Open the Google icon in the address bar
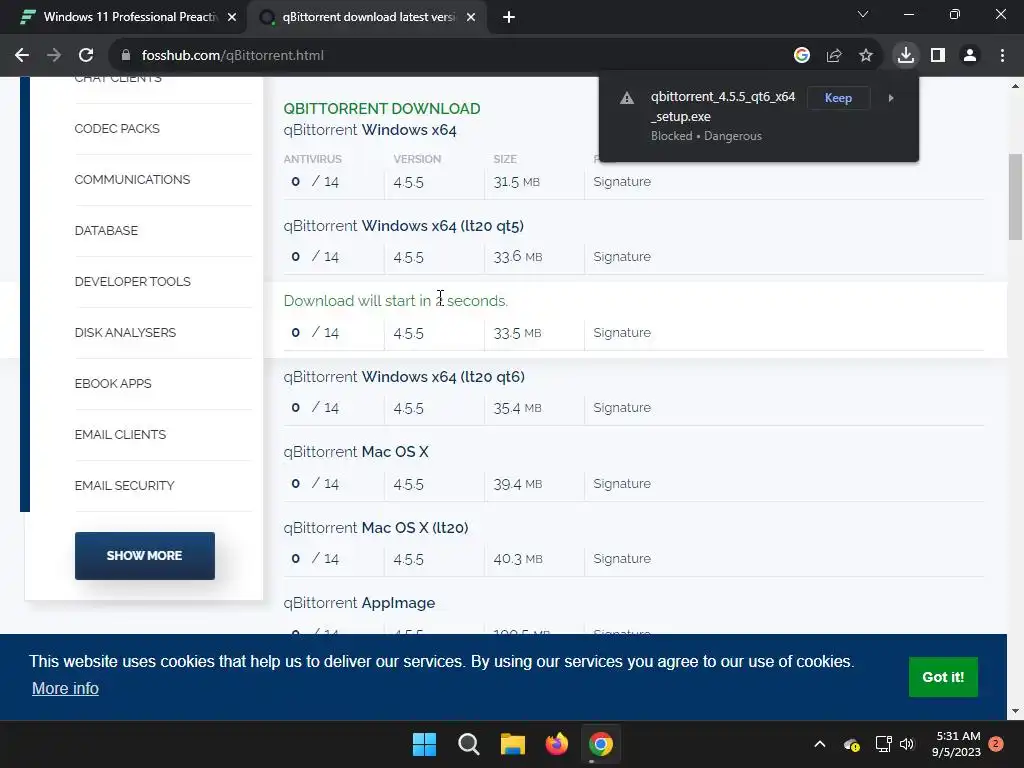Viewport: 1024px width, 768px height. (x=802, y=56)
